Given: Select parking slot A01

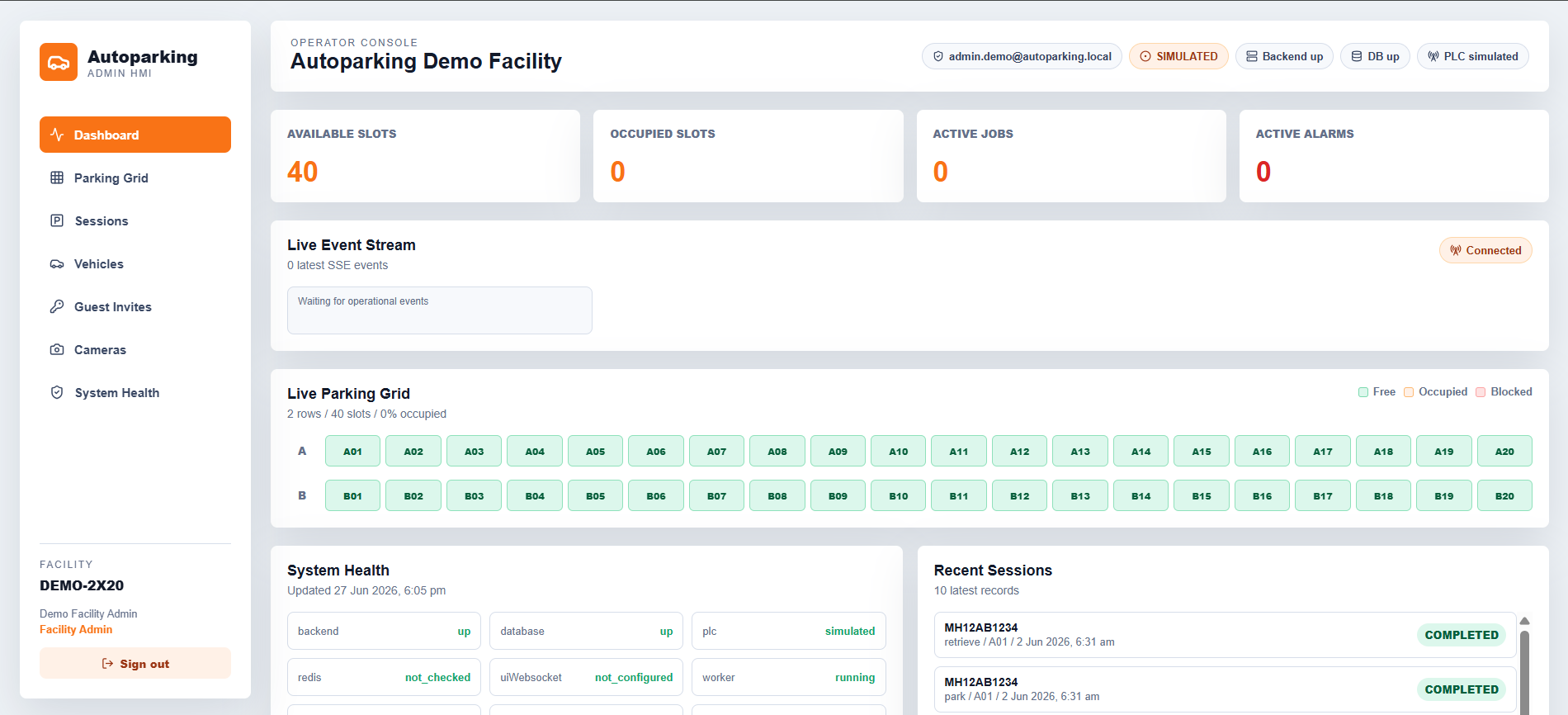Looking at the screenshot, I should [x=353, y=451].
